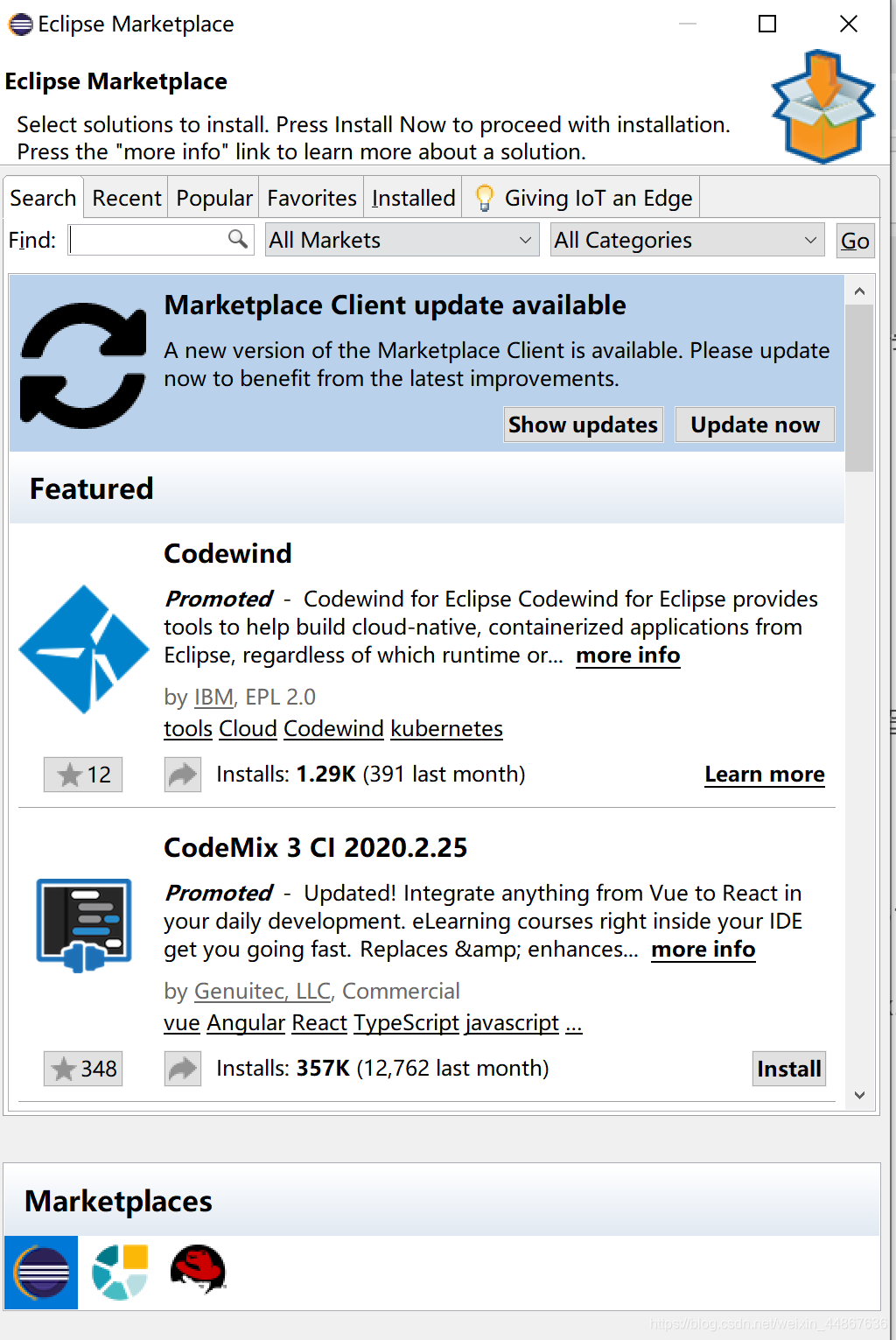Click the scrollbar up arrow

(859, 291)
